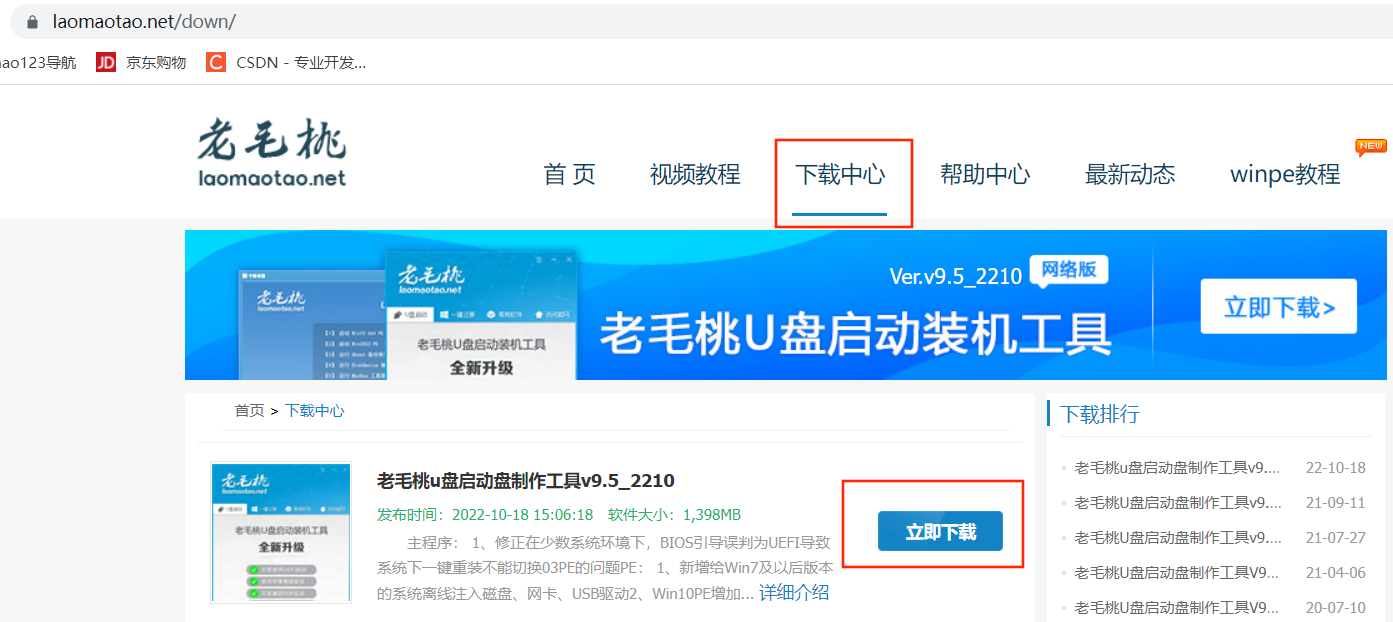Click the 下载中心 breadcrumb link

pos(315,410)
